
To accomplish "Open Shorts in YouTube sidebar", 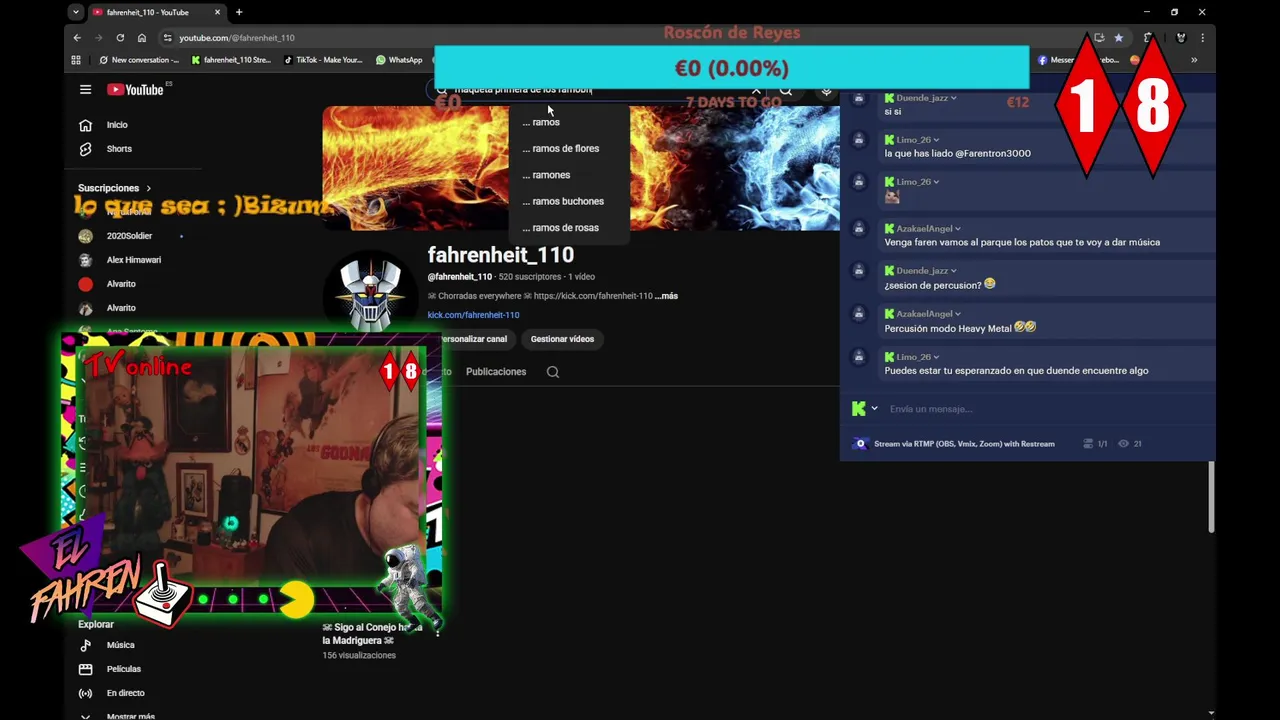I will coord(119,149).
